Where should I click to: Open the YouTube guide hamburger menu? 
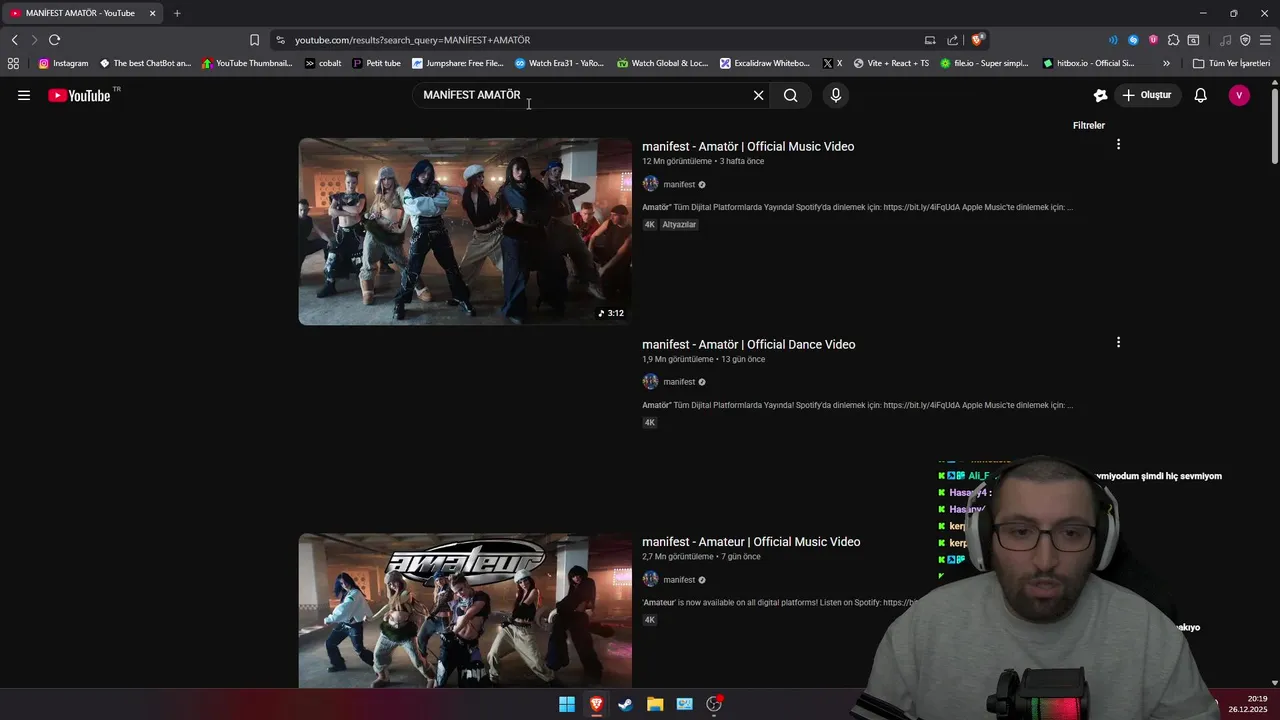[24, 95]
